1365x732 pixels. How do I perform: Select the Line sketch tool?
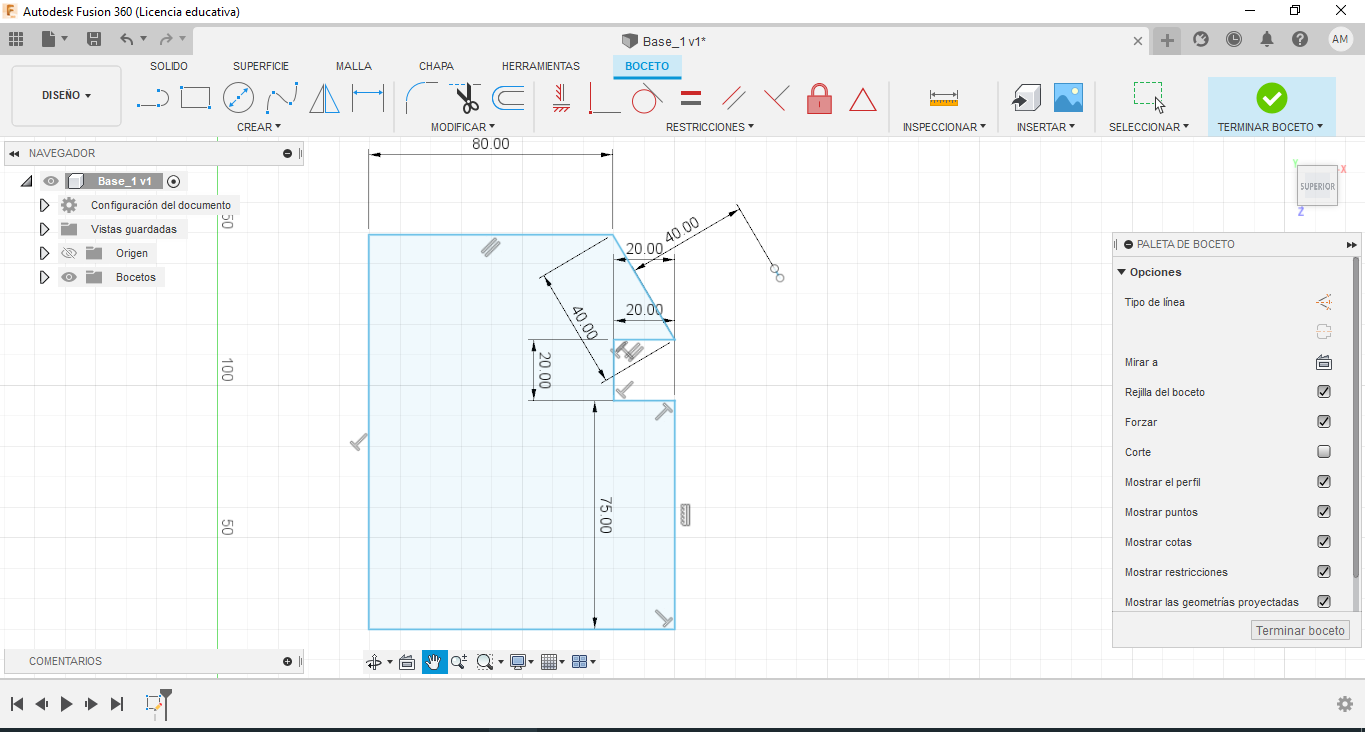click(x=152, y=98)
